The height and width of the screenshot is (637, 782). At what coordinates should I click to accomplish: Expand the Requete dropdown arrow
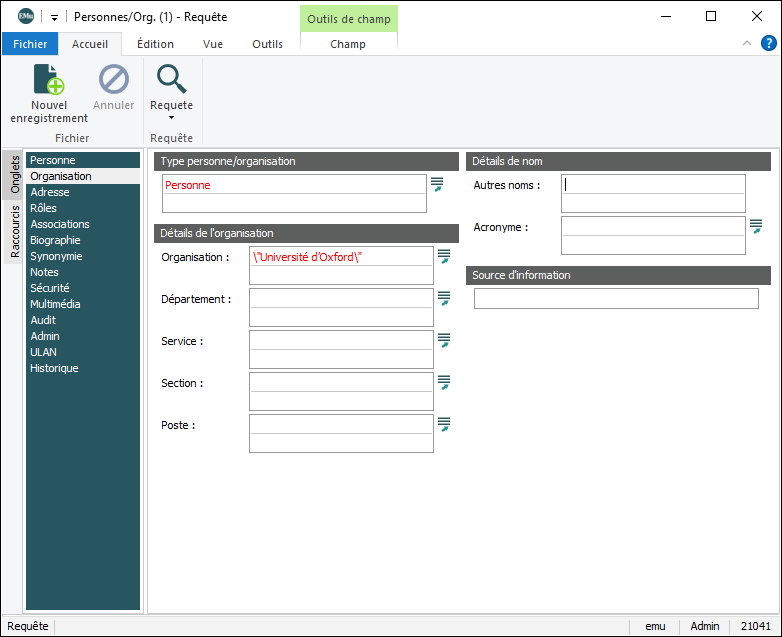(171, 118)
